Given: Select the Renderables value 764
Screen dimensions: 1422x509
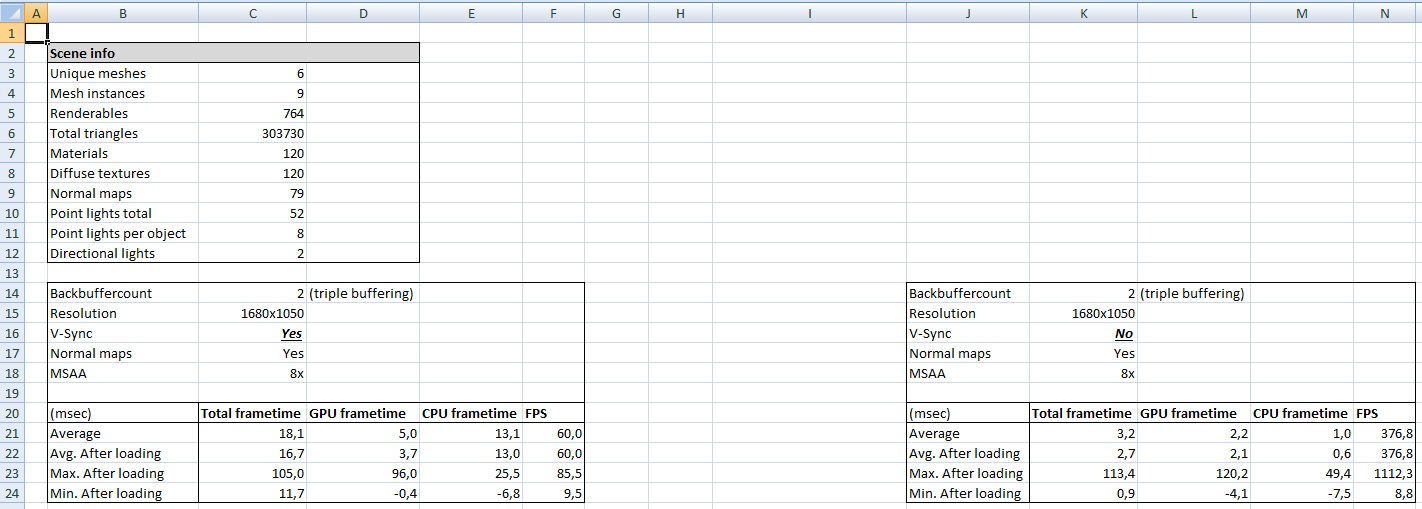Looking at the screenshot, I should pos(253,113).
